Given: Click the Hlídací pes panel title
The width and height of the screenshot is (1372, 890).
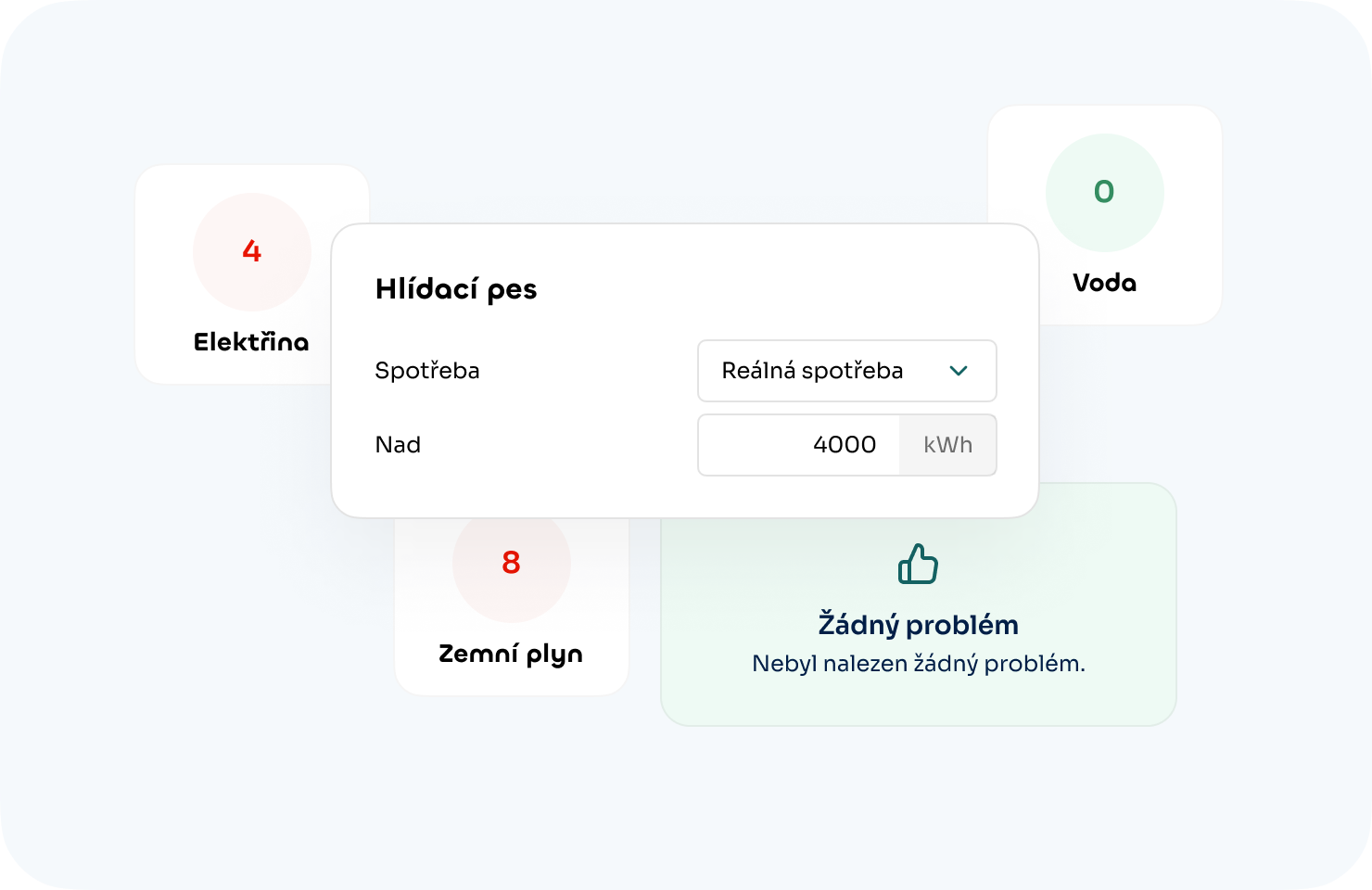Looking at the screenshot, I should [x=456, y=288].
